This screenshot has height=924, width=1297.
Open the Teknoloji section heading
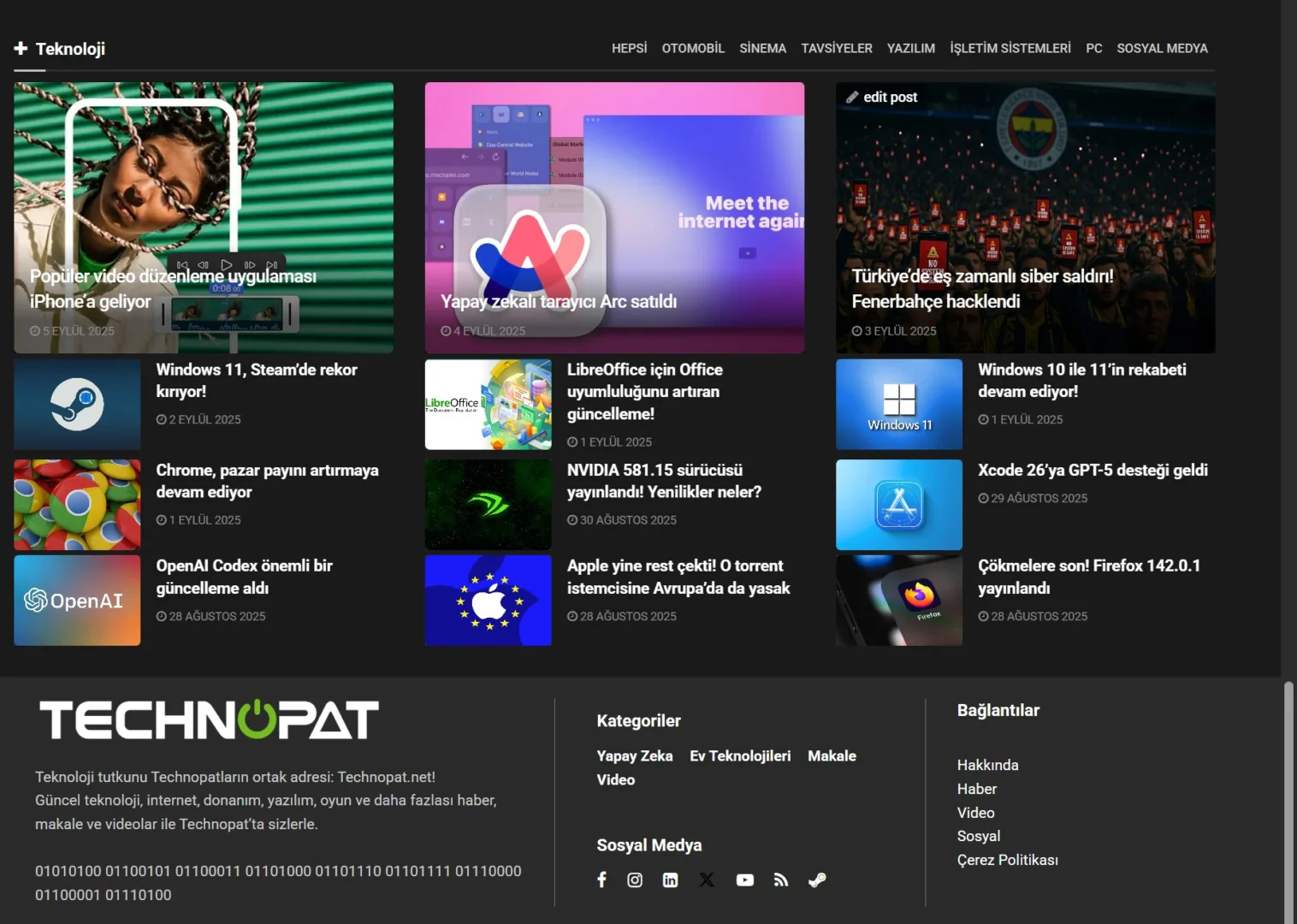click(70, 49)
